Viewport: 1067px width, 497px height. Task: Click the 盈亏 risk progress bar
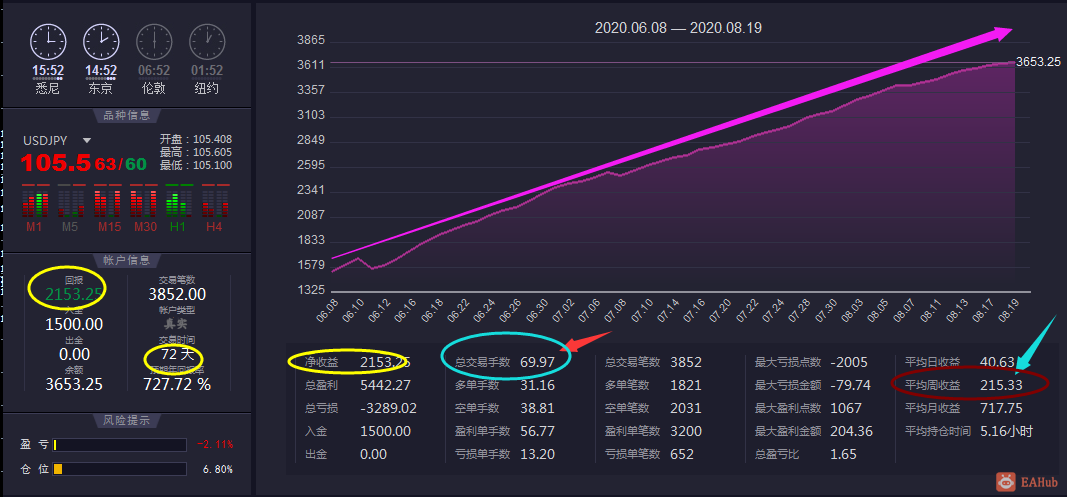click(120, 445)
